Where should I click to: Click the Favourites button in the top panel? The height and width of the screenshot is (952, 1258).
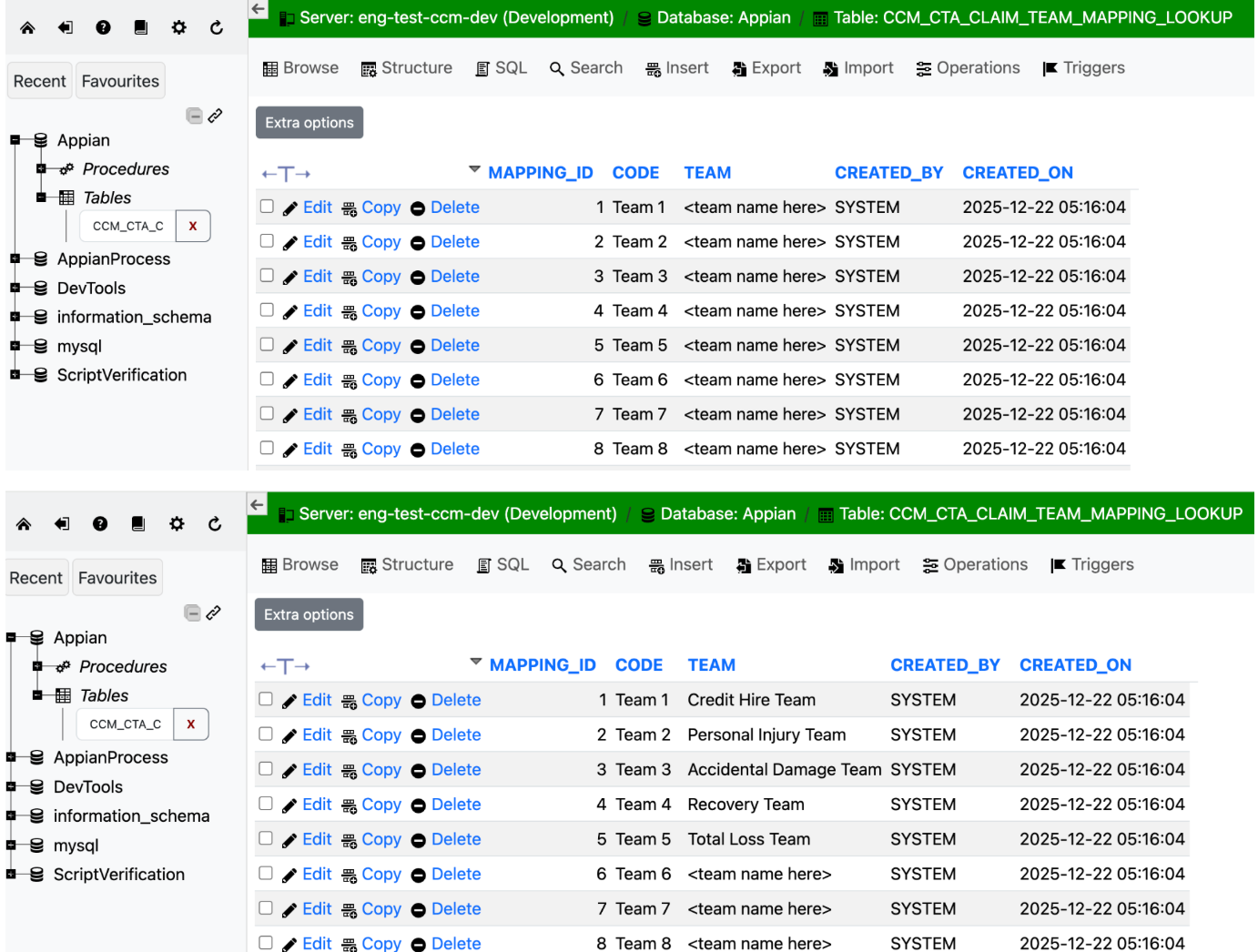pos(120,81)
